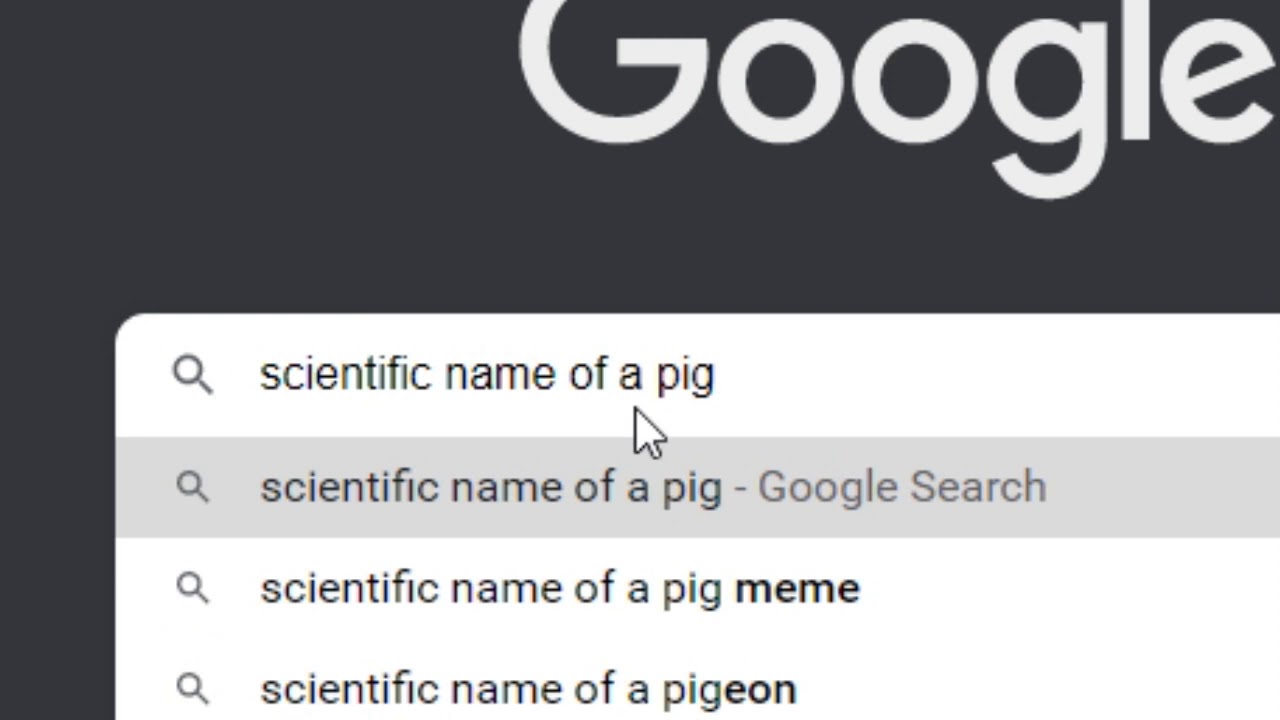Viewport: 1280px width, 720px height.
Task: Pick the 'scientific name of a pigeon' suggestion
Action: click(697, 689)
